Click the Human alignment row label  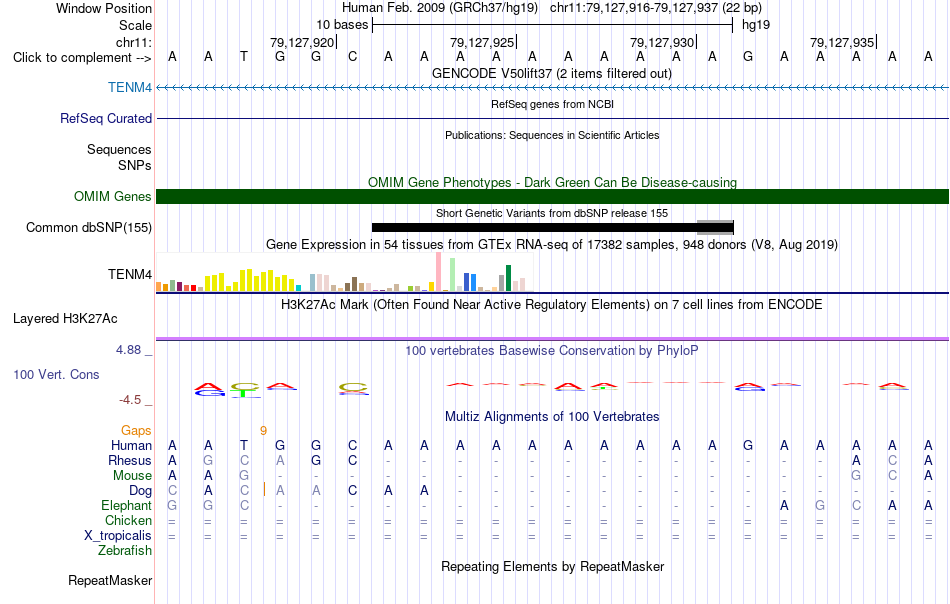click(131, 445)
